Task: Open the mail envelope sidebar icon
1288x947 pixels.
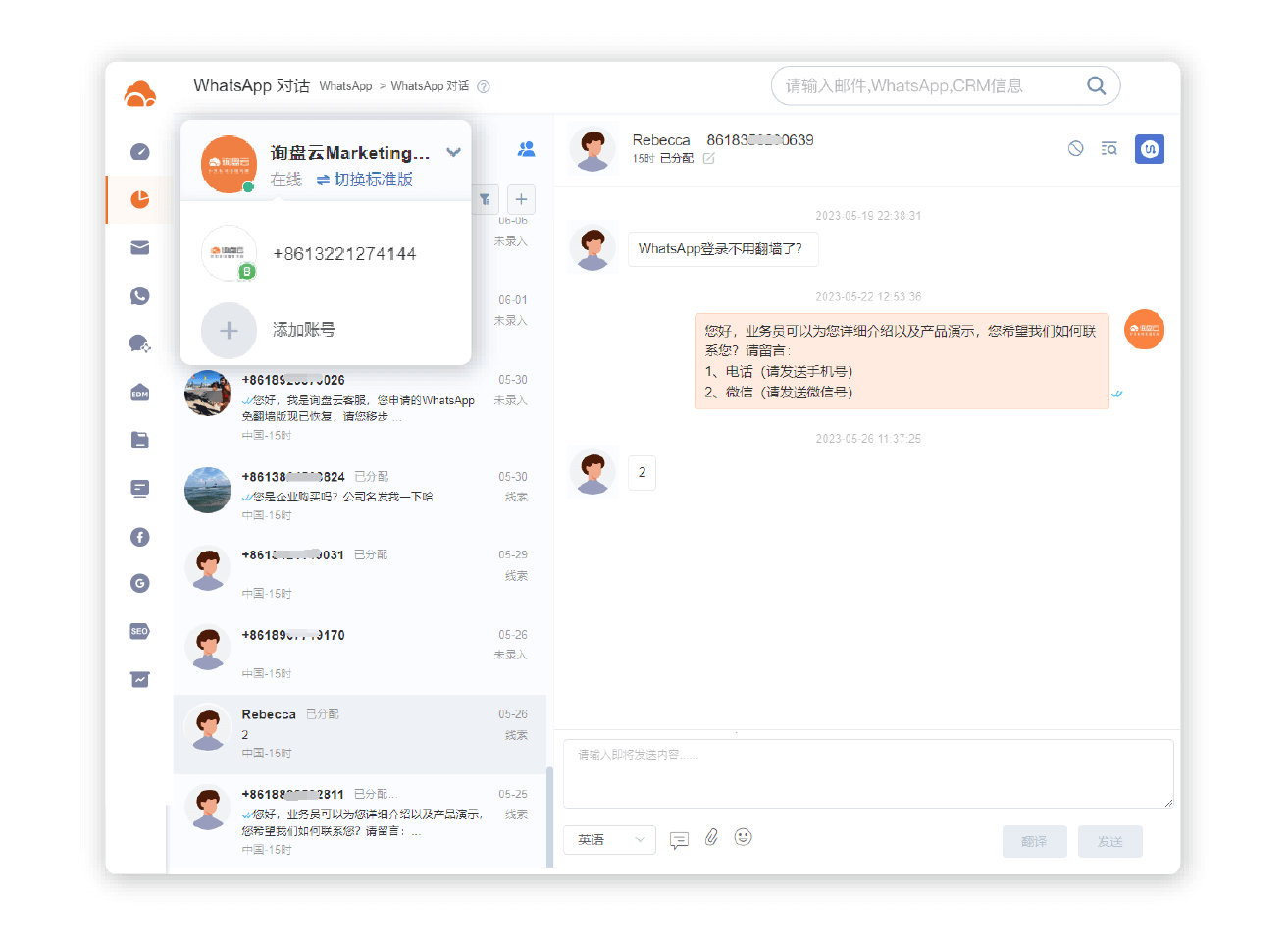Action: [140, 247]
